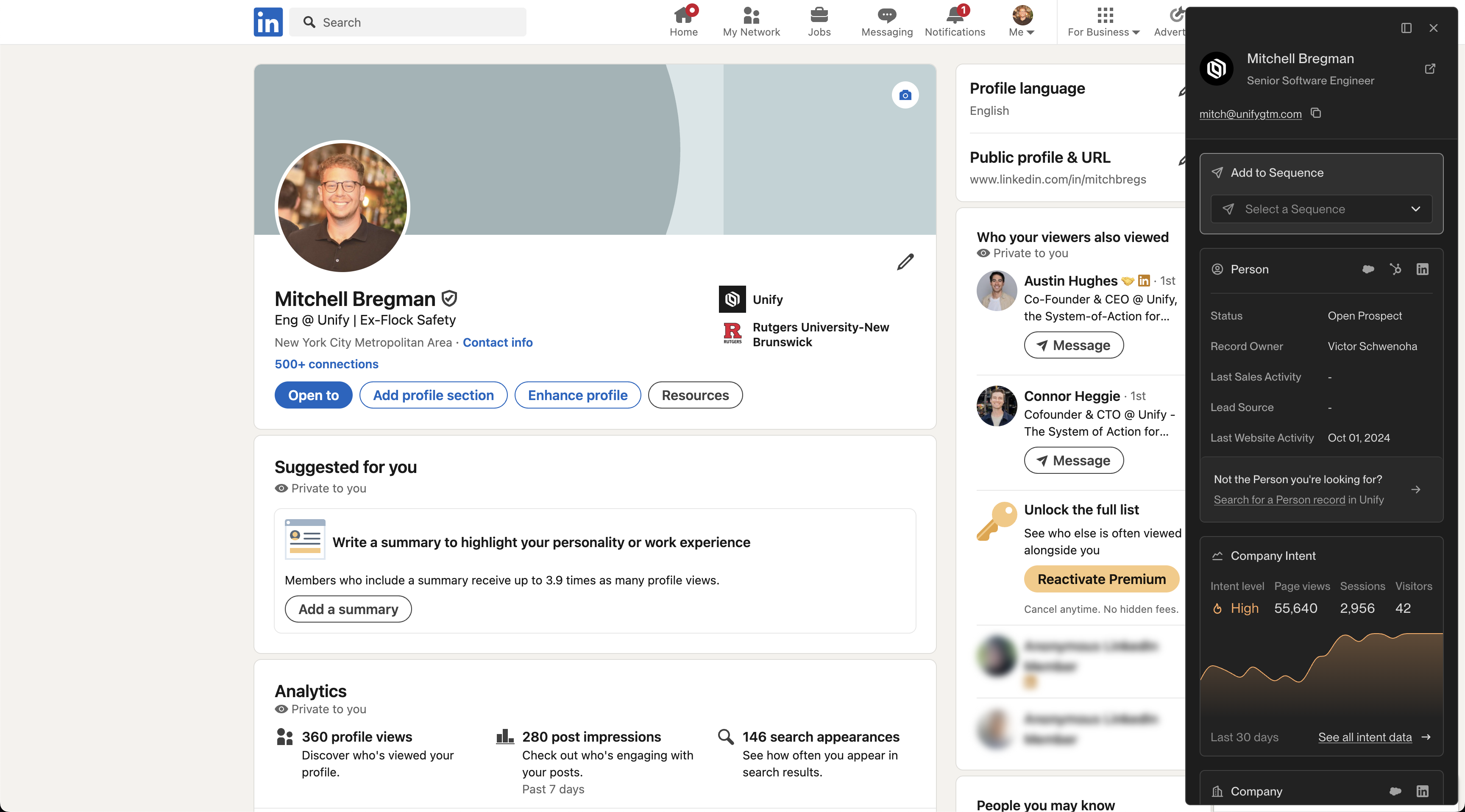Open the Select a Sequence dropdown
The height and width of the screenshot is (812, 1465).
tap(1320, 209)
